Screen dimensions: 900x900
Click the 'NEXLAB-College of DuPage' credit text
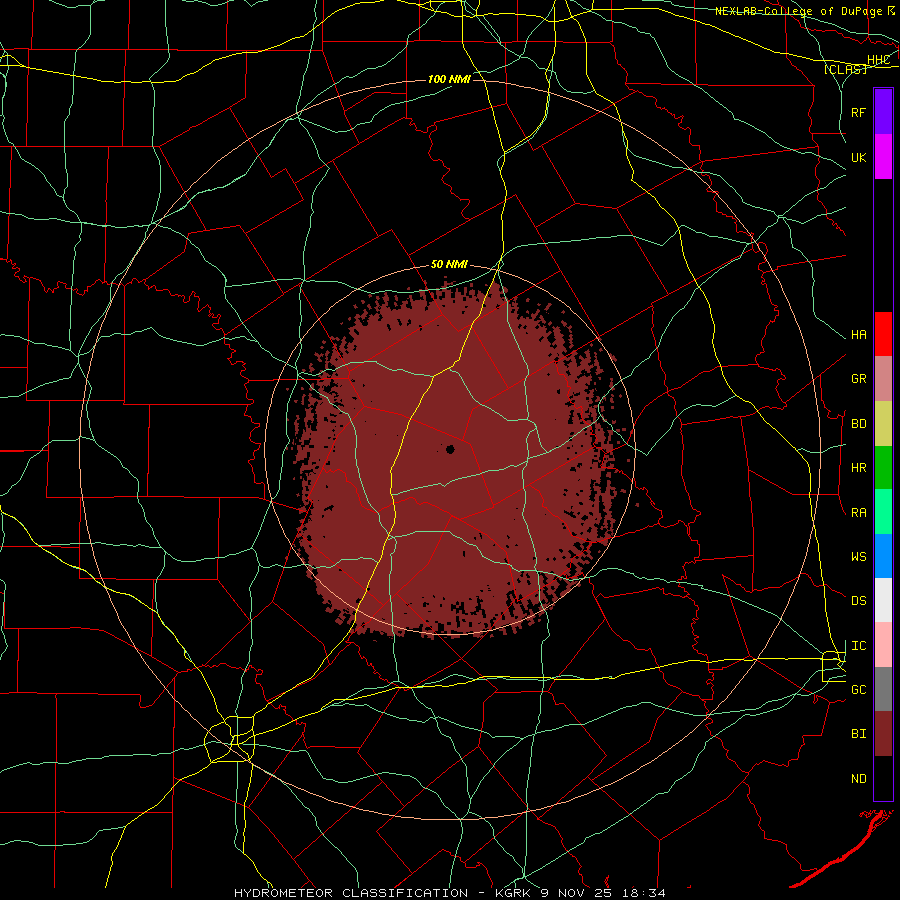(x=798, y=11)
